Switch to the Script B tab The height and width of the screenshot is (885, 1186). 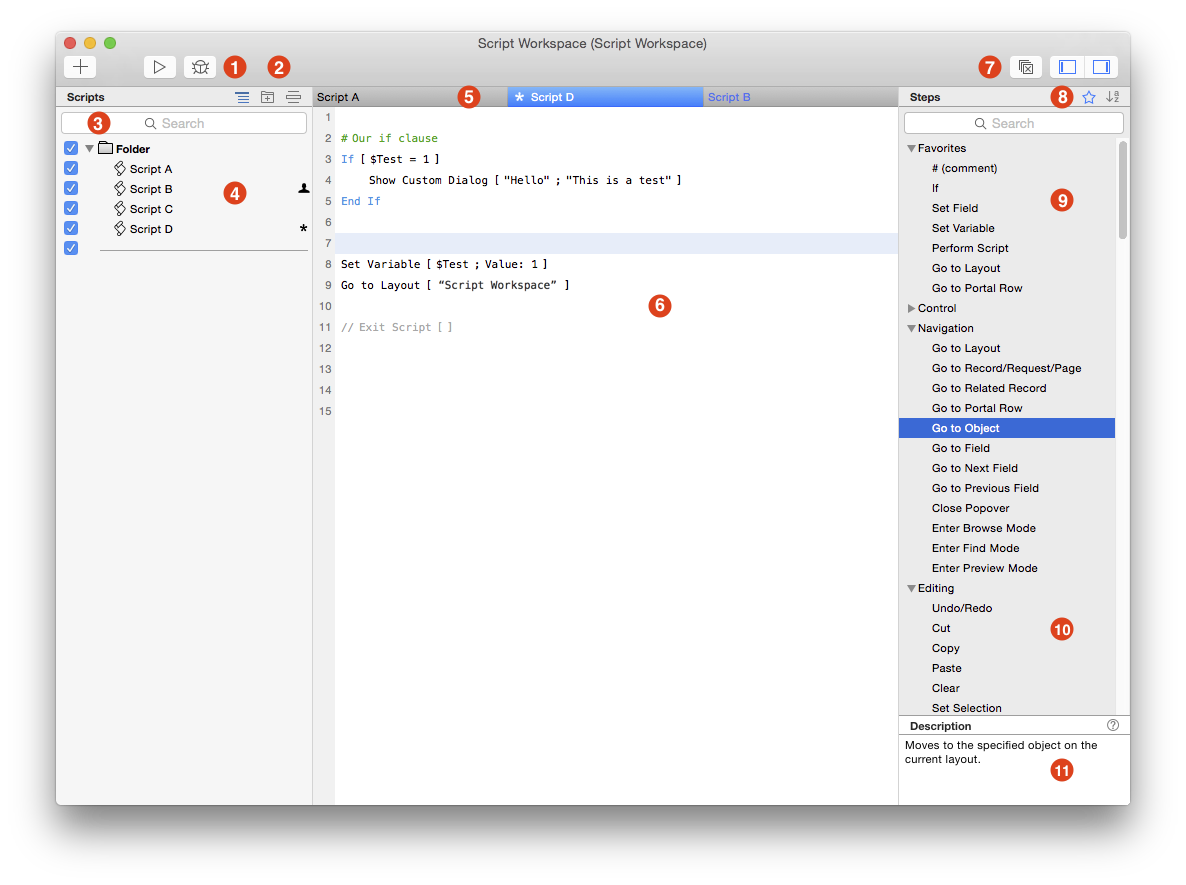[800, 97]
